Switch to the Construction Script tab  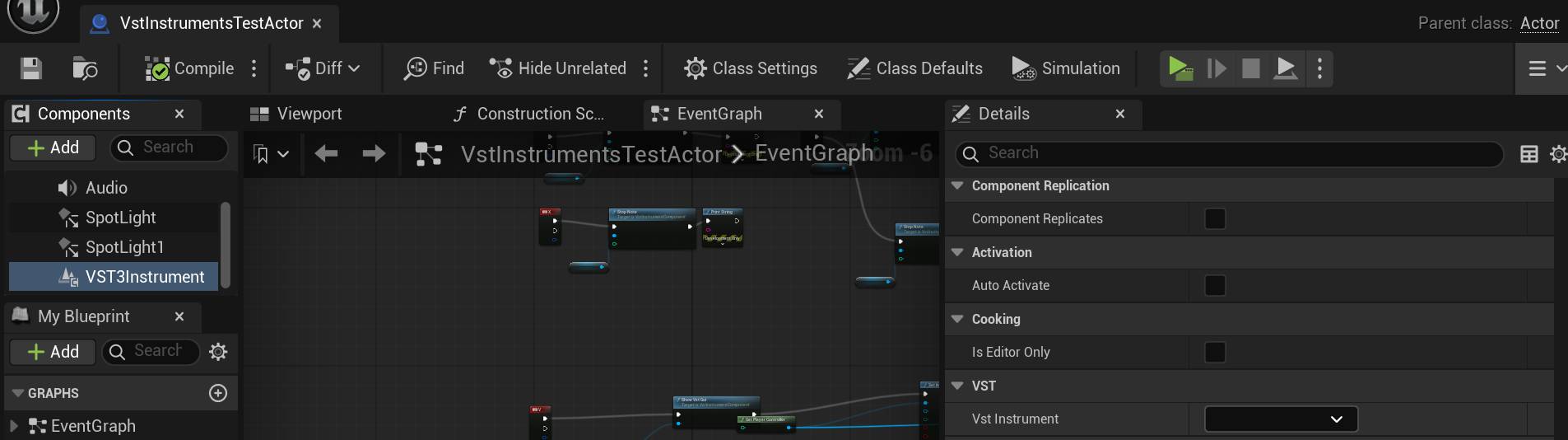pyautogui.click(x=528, y=114)
